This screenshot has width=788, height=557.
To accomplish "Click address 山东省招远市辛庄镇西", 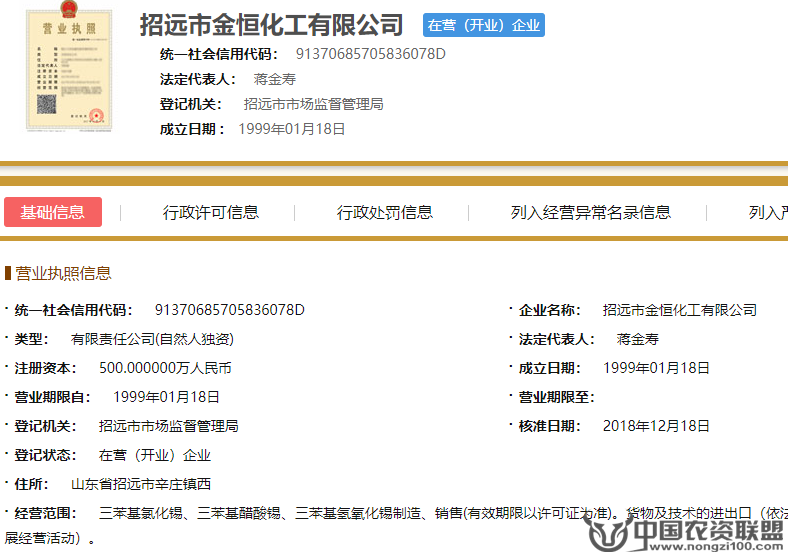I will [141, 484].
